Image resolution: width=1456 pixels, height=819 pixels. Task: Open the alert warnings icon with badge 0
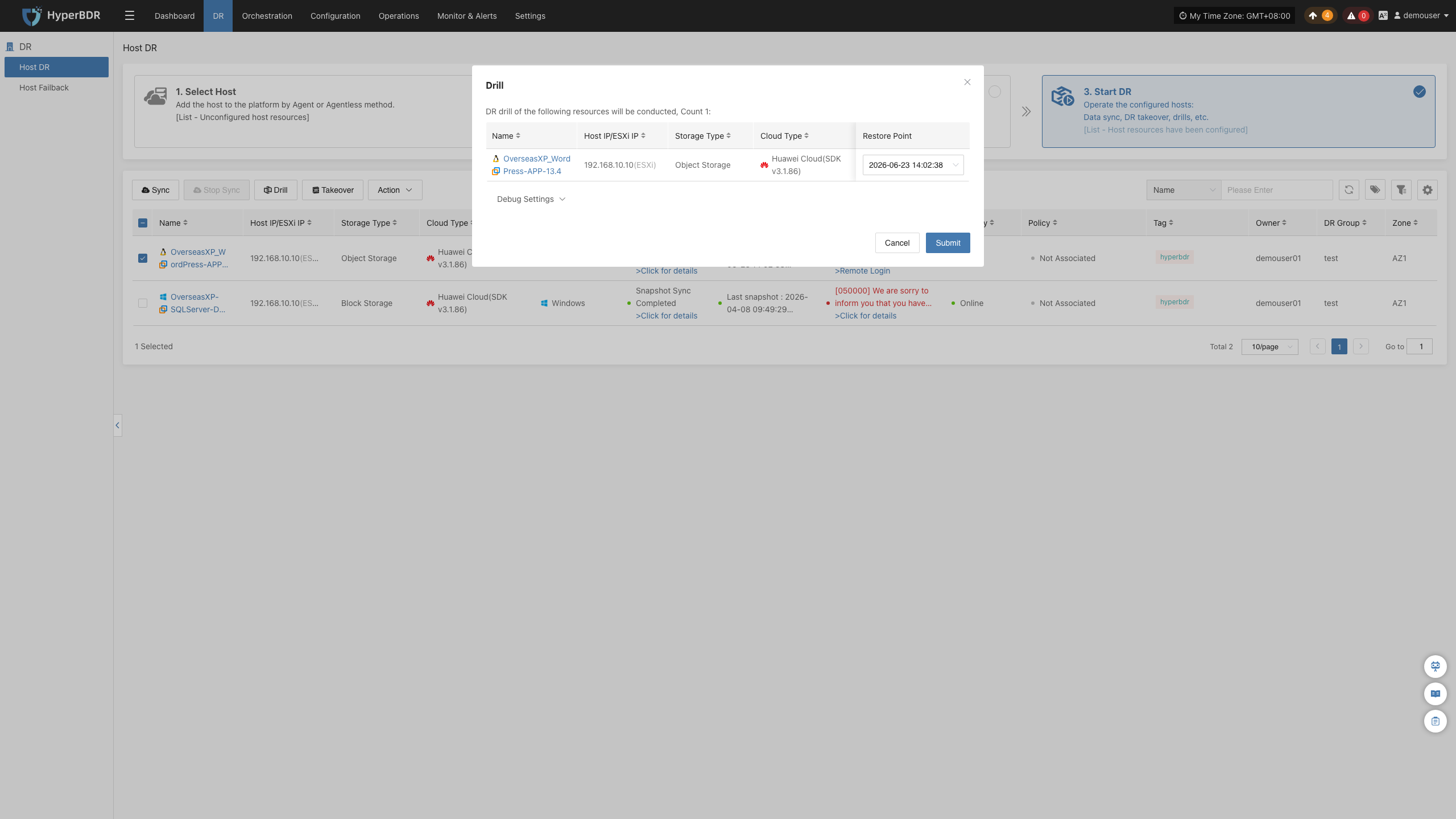pos(1357,16)
